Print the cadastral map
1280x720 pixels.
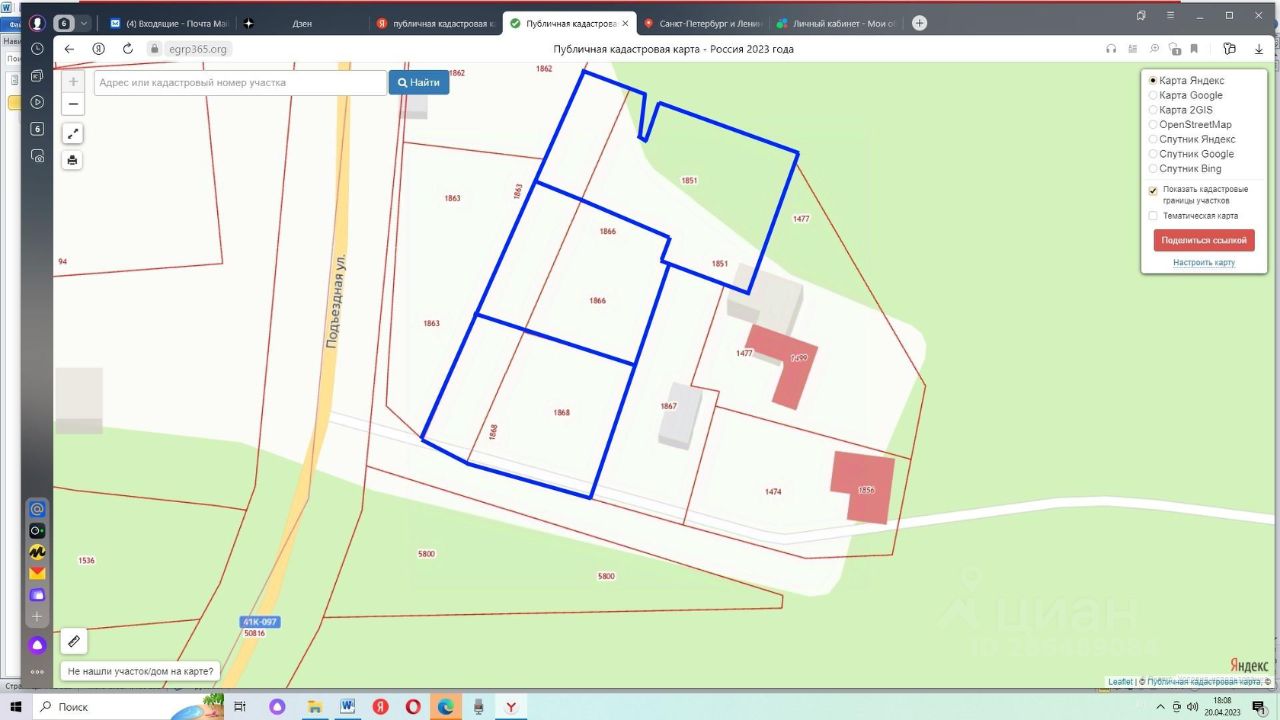(x=73, y=160)
